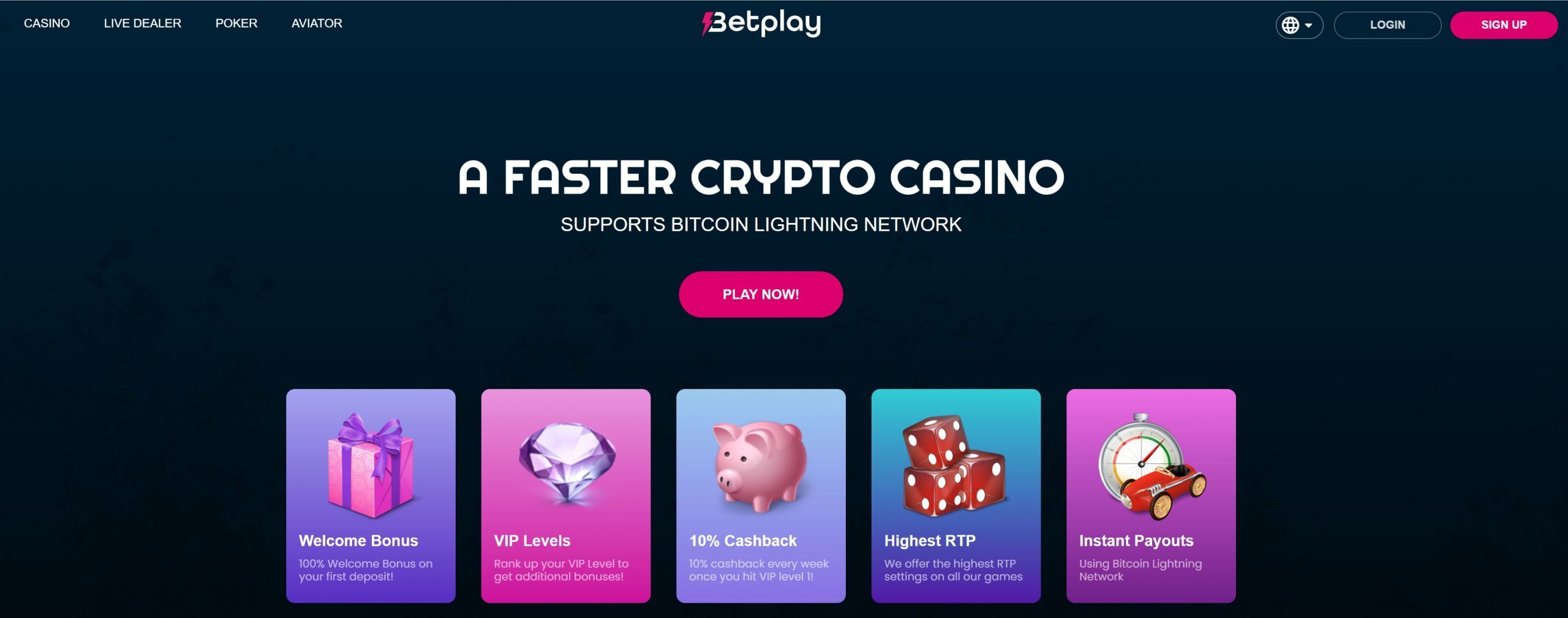The height and width of the screenshot is (618, 1568).
Task: Open the Casino menu item
Action: tap(47, 23)
